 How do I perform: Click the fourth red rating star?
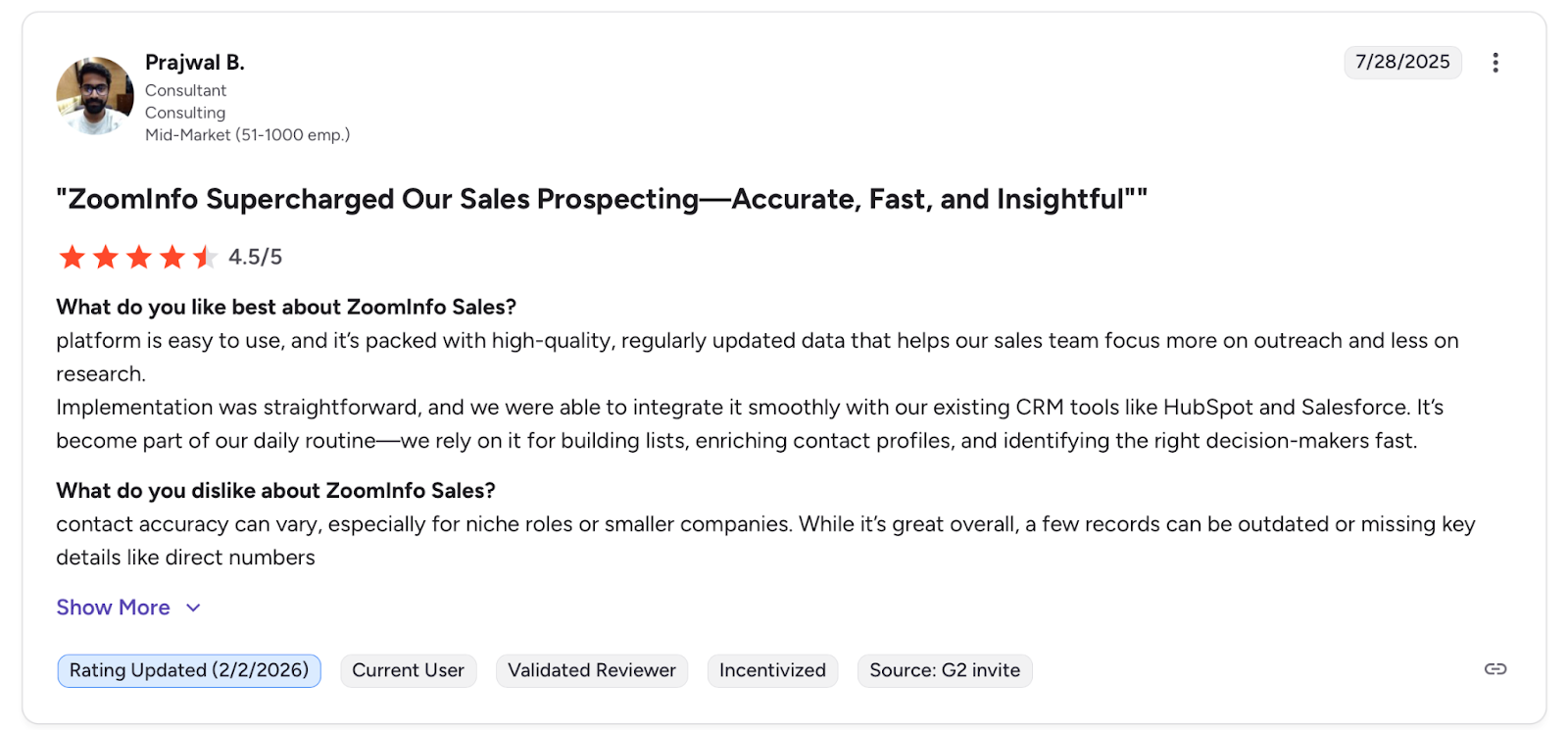pyautogui.click(x=172, y=257)
